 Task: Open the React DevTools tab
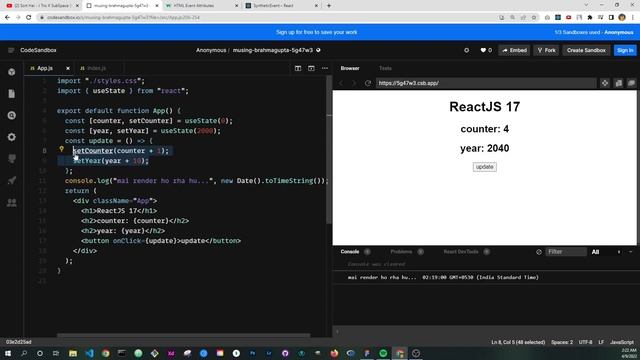click(x=461, y=252)
